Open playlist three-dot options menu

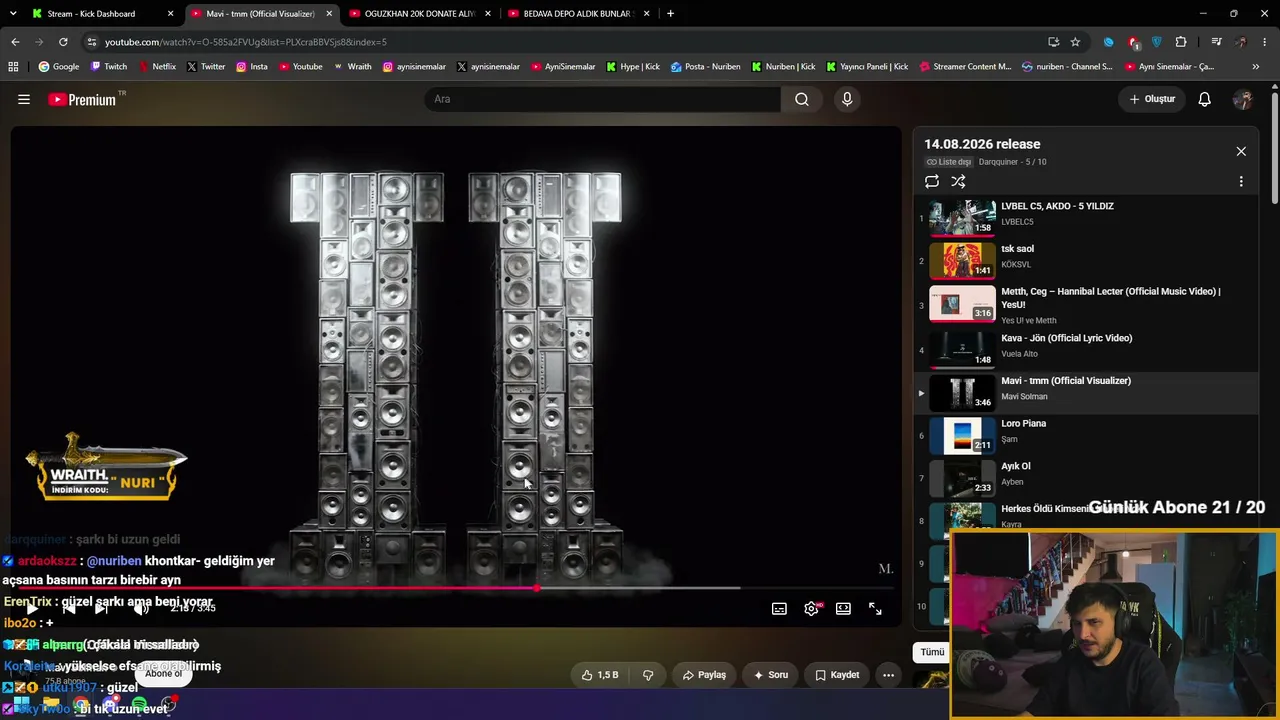pos(1241,181)
